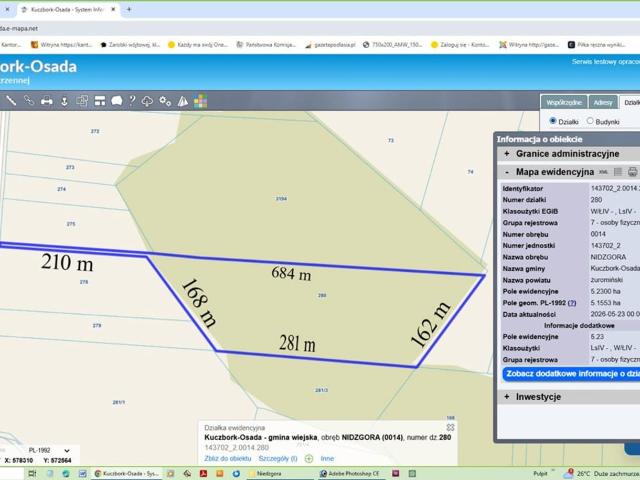Click the help (?) link beside Pole geom. PL-1992
Viewport: 640px width, 480px height.
pyautogui.click(x=572, y=303)
